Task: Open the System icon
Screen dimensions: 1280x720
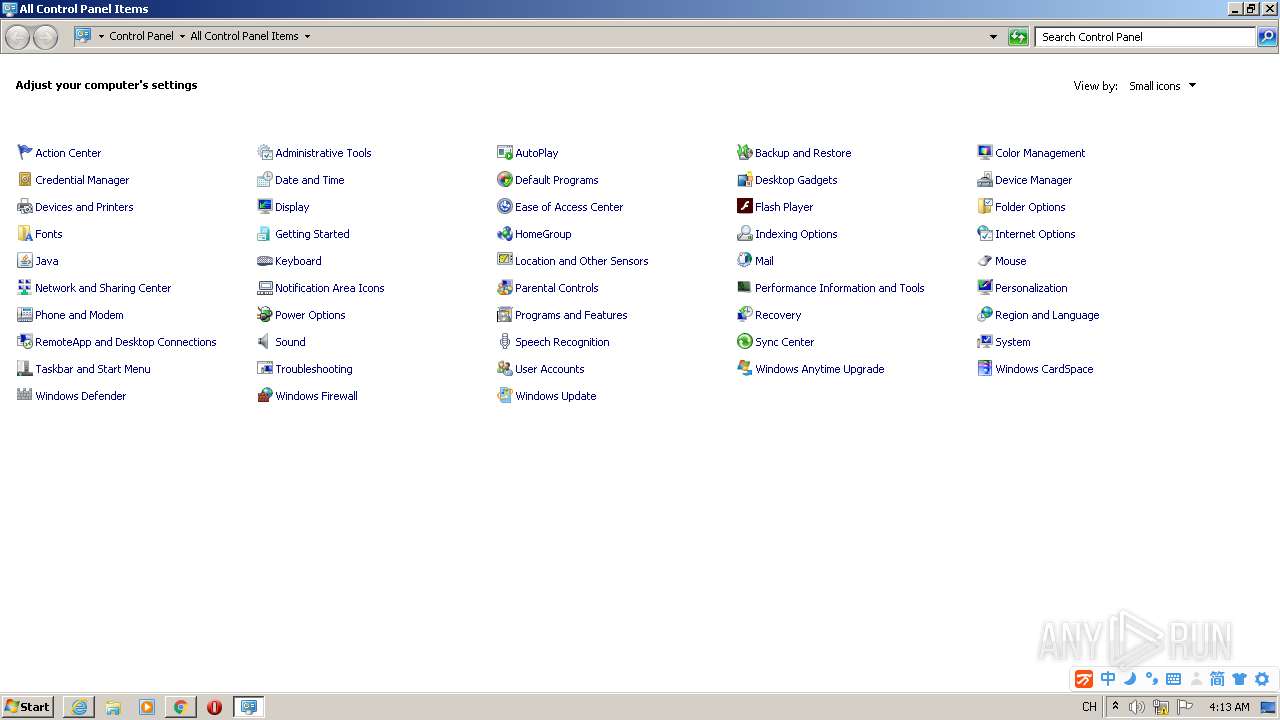Action: [x=985, y=342]
